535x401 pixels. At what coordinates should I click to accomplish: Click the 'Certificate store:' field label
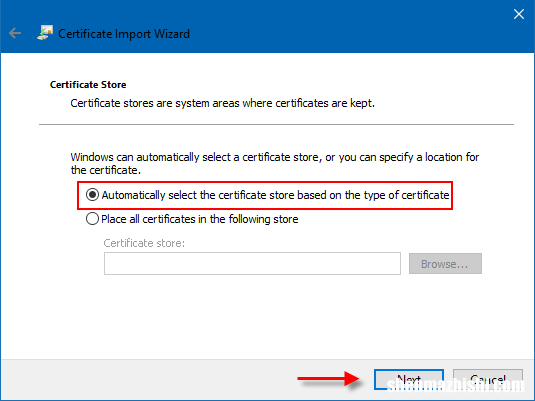click(144, 243)
